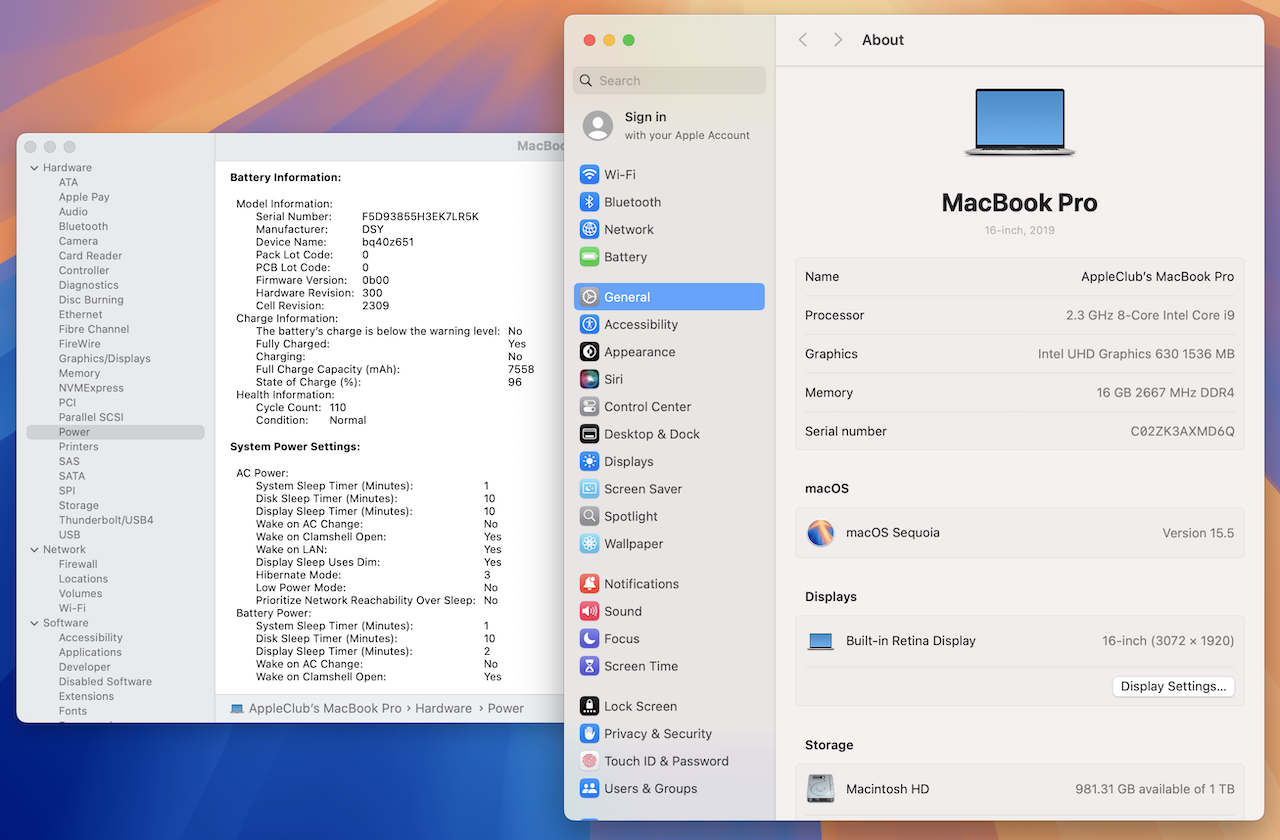Click the battery serial number F5D93855H3EK7LR5K
Screen dimensions: 1280x840
pyautogui.click(x=420, y=217)
